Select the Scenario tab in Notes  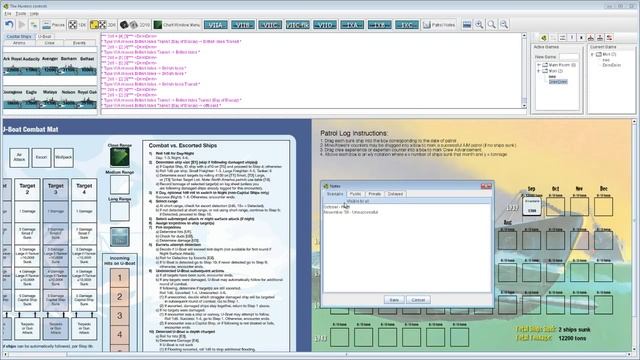335,194
